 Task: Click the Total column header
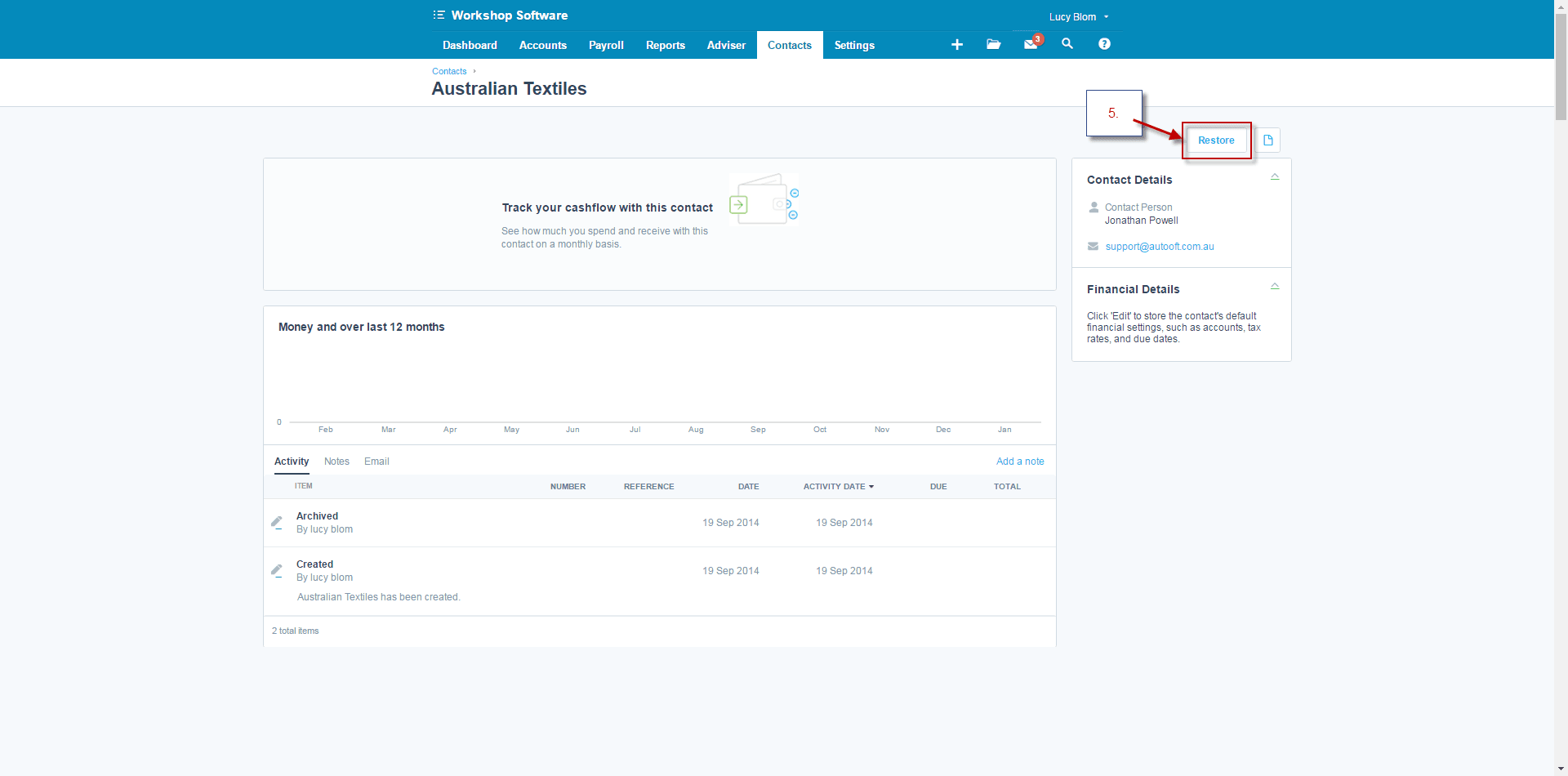pyautogui.click(x=1007, y=487)
